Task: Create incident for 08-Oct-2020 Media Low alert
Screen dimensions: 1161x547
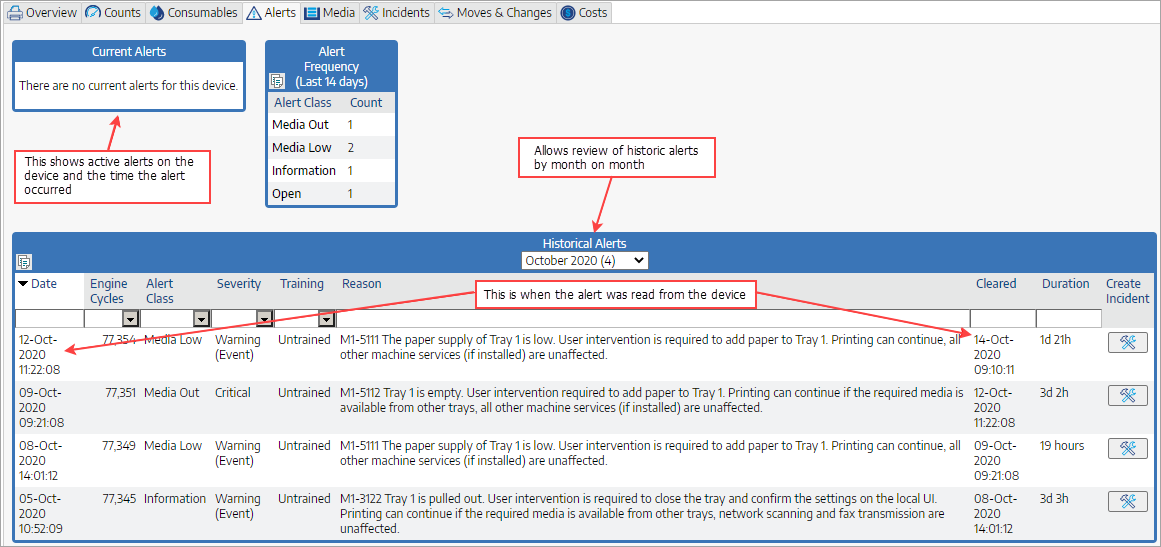Action: pos(1128,448)
